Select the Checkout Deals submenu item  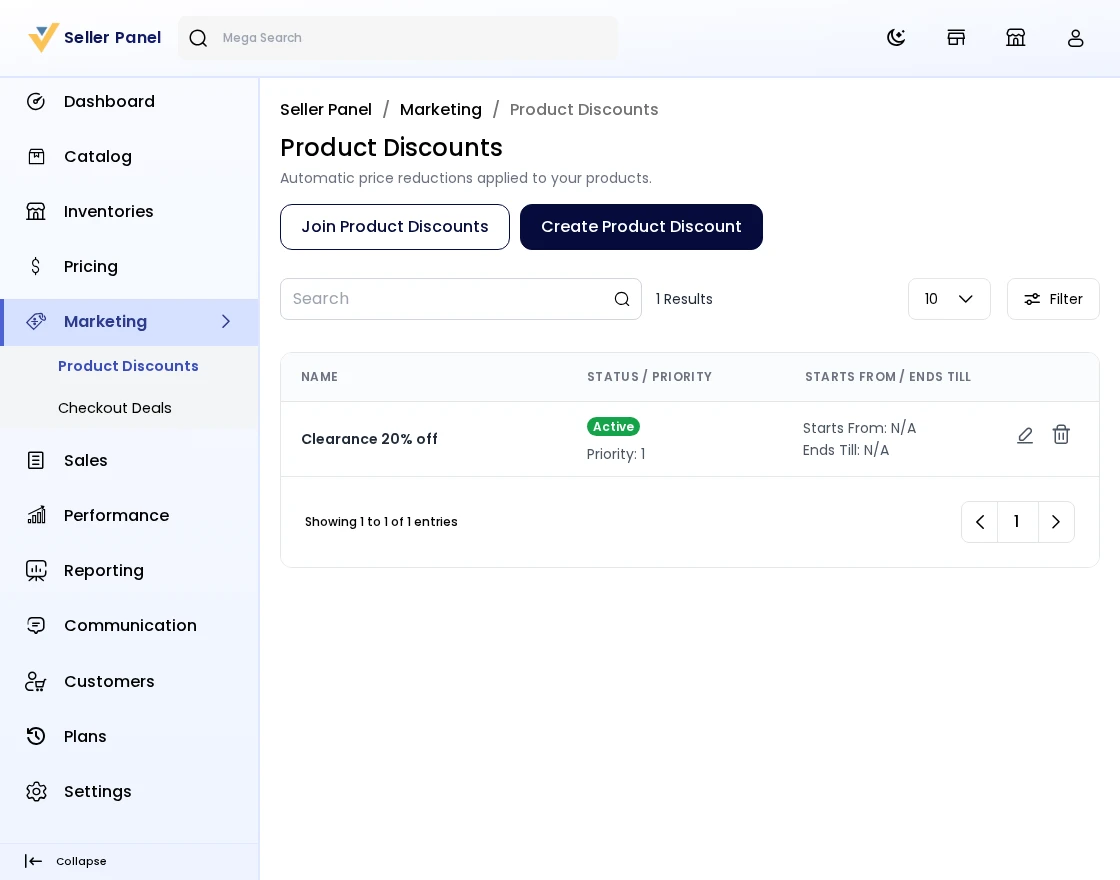(x=114, y=408)
